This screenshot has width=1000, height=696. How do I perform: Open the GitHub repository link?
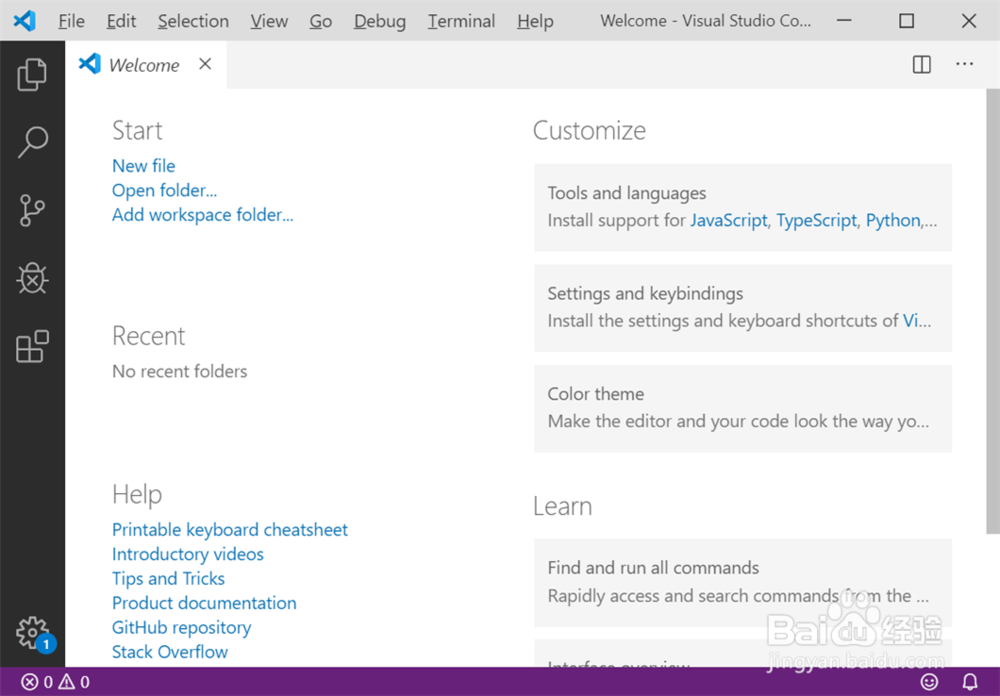(181, 627)
